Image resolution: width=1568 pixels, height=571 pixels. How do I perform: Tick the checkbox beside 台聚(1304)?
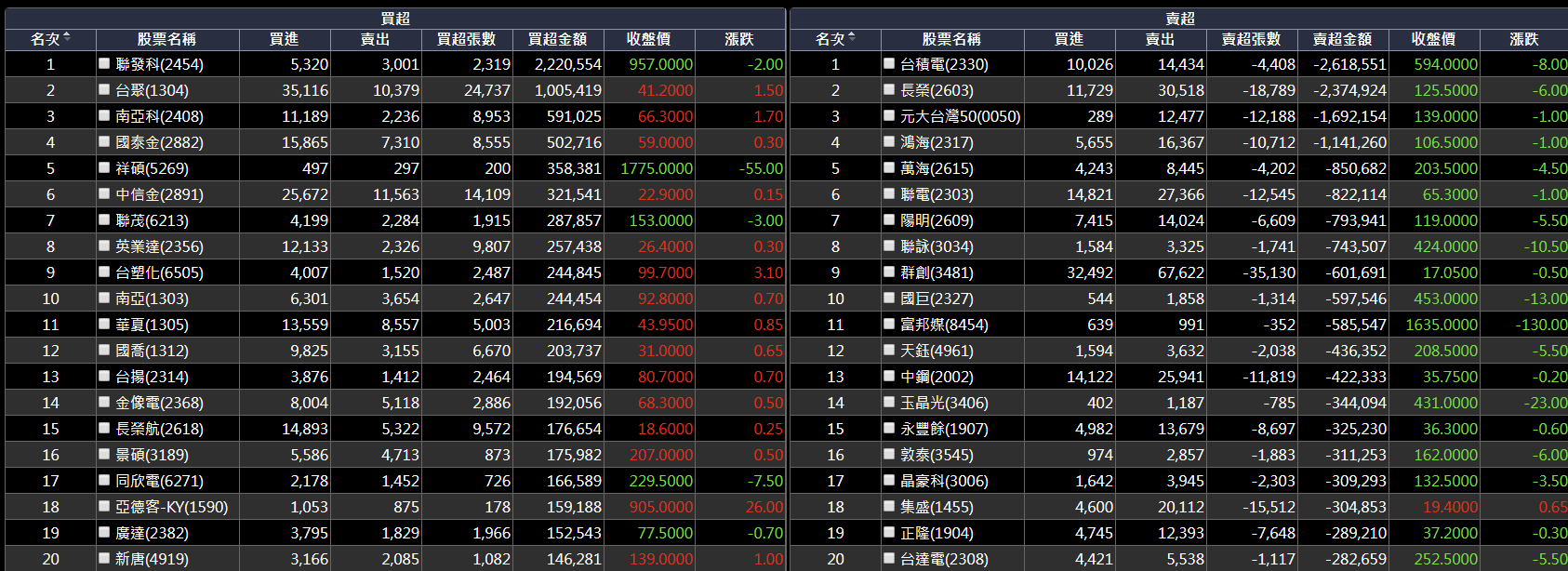(104, 90)
